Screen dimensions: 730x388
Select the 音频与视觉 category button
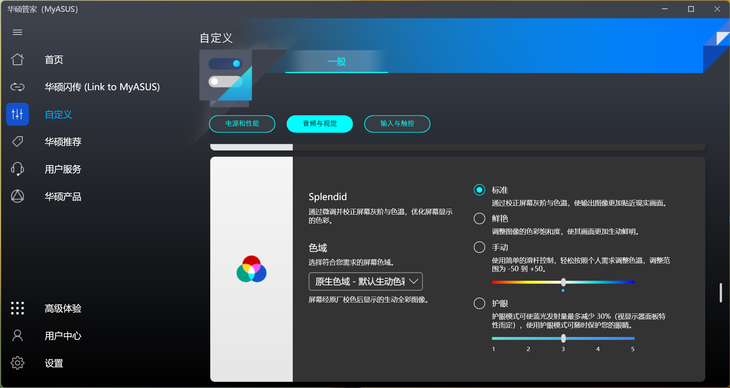(319, 123)
